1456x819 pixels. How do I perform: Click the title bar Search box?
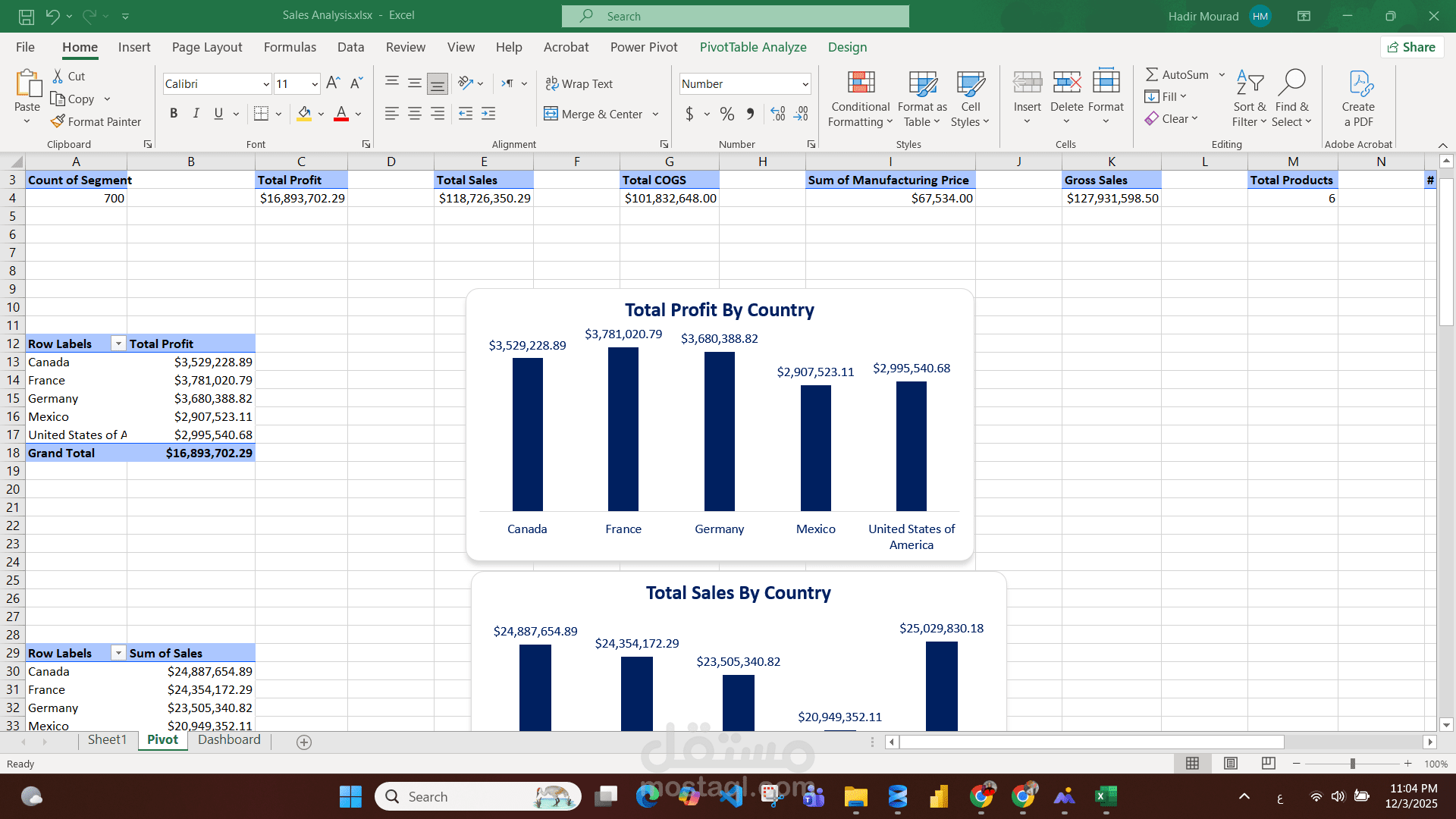735,16
